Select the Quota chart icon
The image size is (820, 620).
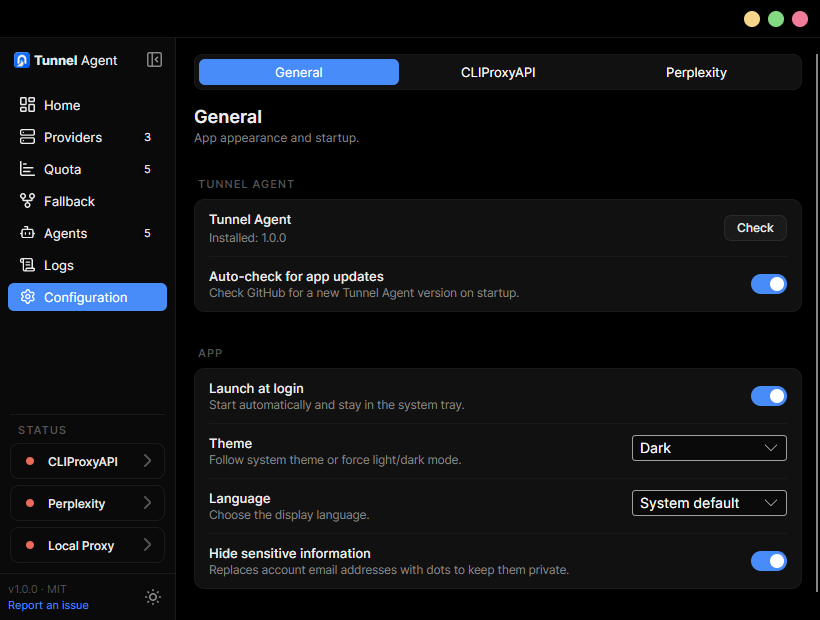tap(27, 169)
